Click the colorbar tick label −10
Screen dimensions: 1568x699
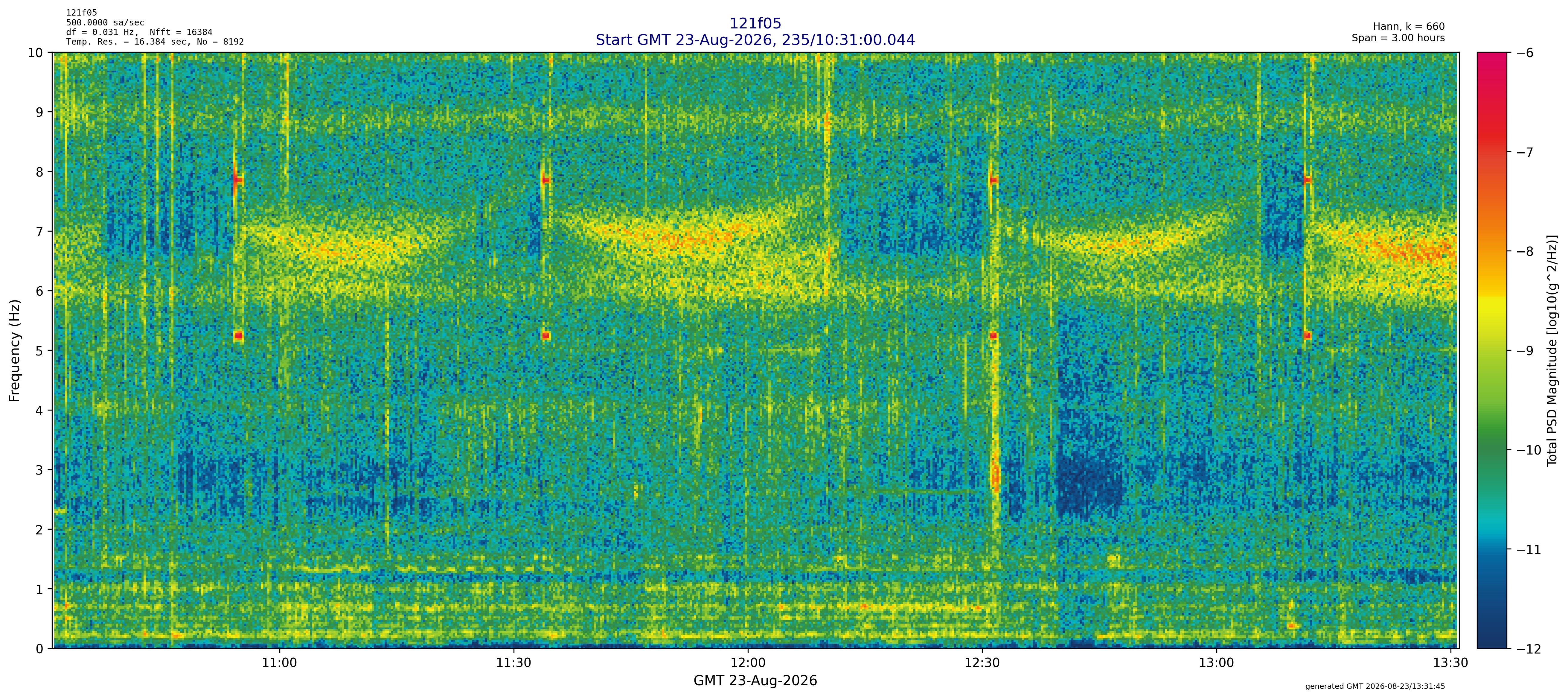tap(1529, 451)
